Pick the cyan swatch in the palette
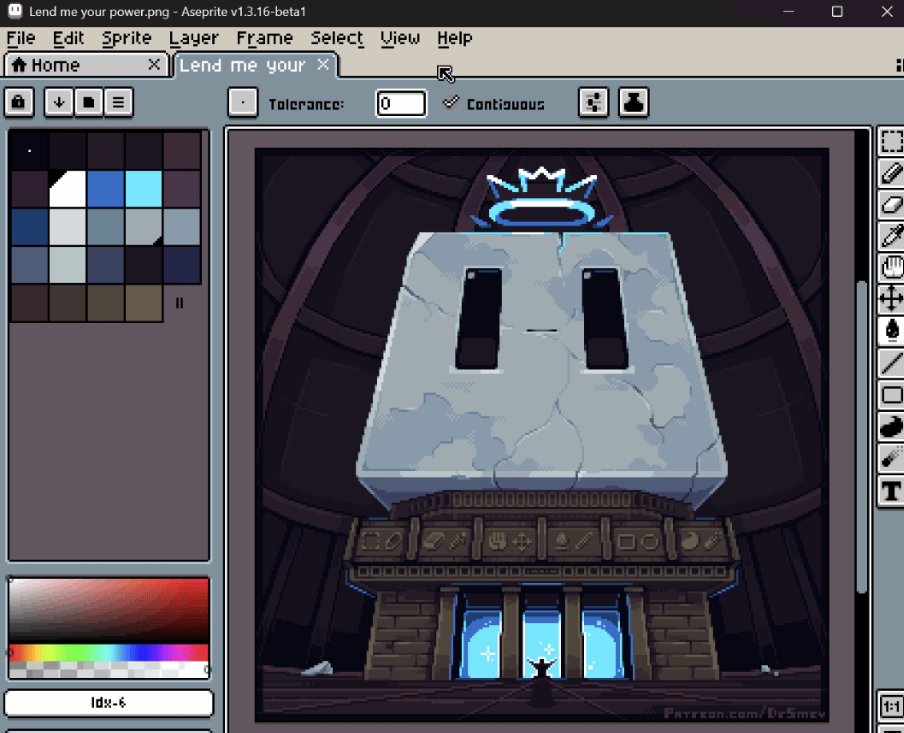 [144, 189]
